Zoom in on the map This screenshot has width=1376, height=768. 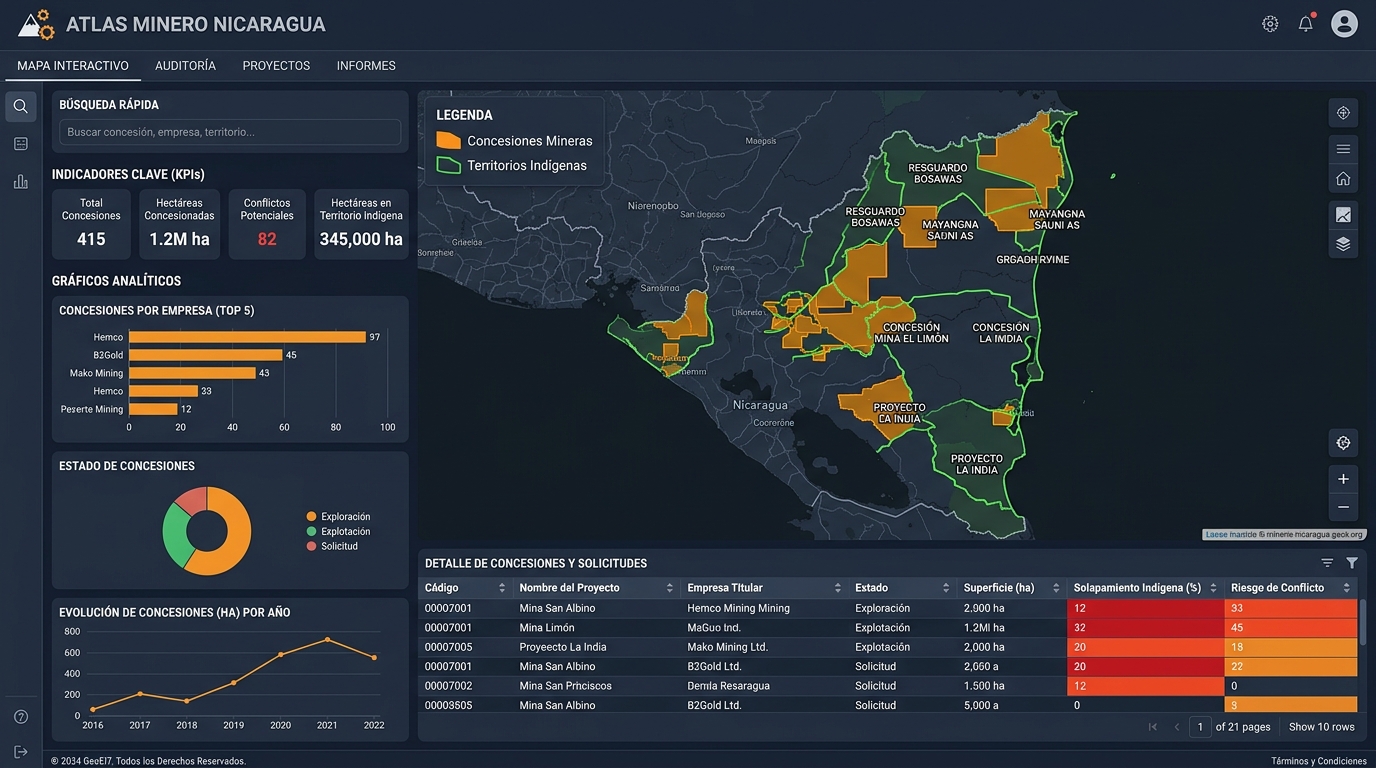1343,479
